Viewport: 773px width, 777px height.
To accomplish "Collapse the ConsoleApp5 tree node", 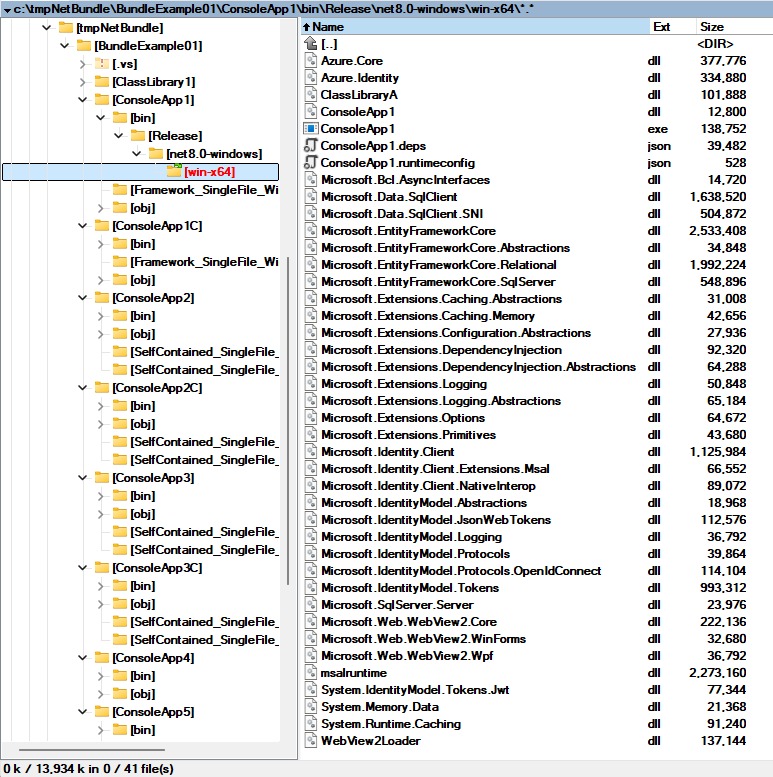I will click(x=83, y=712).
